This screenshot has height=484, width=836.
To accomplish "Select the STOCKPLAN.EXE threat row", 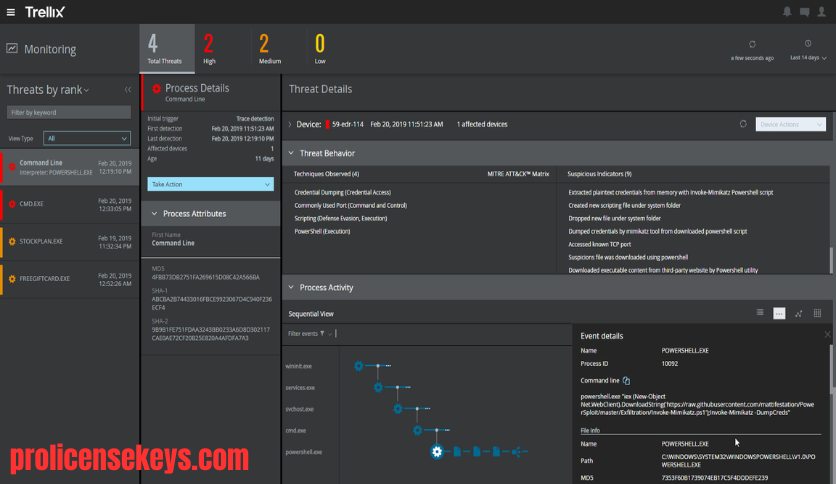I will [x=70, y=241].
